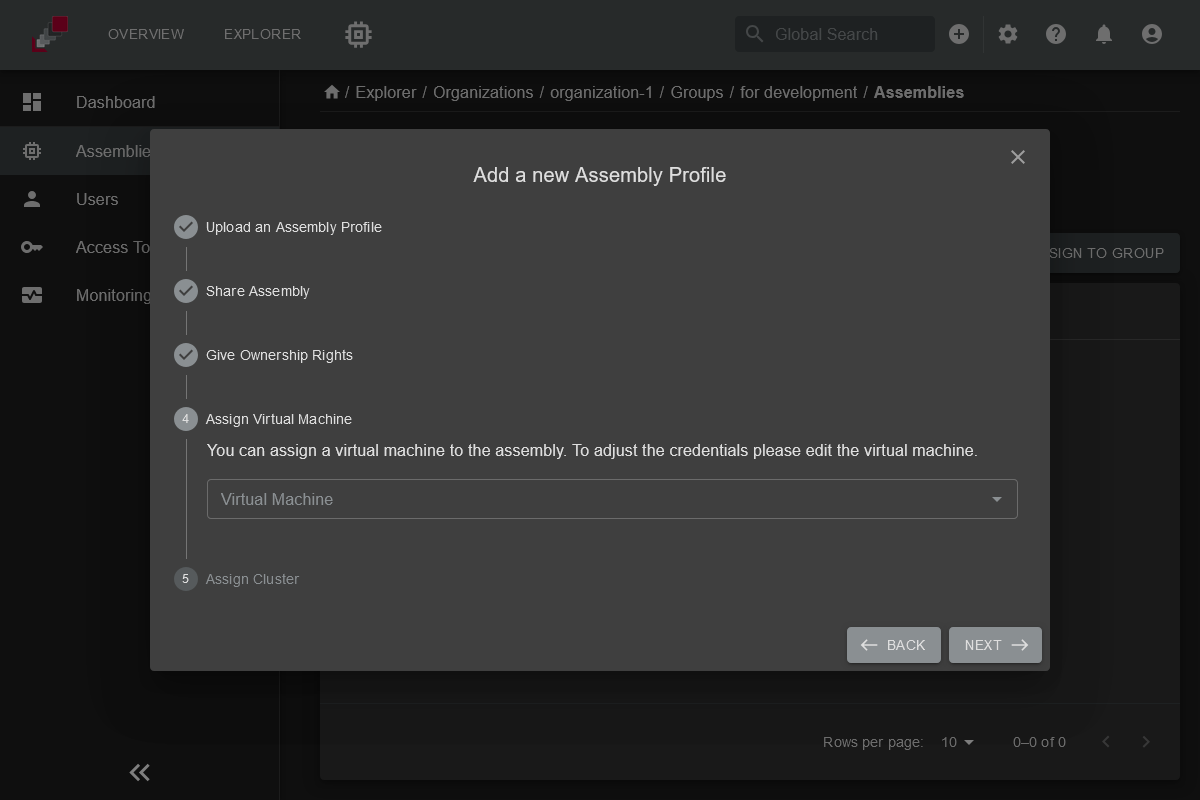This screenshot has height=800, width=1200.
Task: Go to step Give Ownership Rights
Action: [x=264, y=355]
